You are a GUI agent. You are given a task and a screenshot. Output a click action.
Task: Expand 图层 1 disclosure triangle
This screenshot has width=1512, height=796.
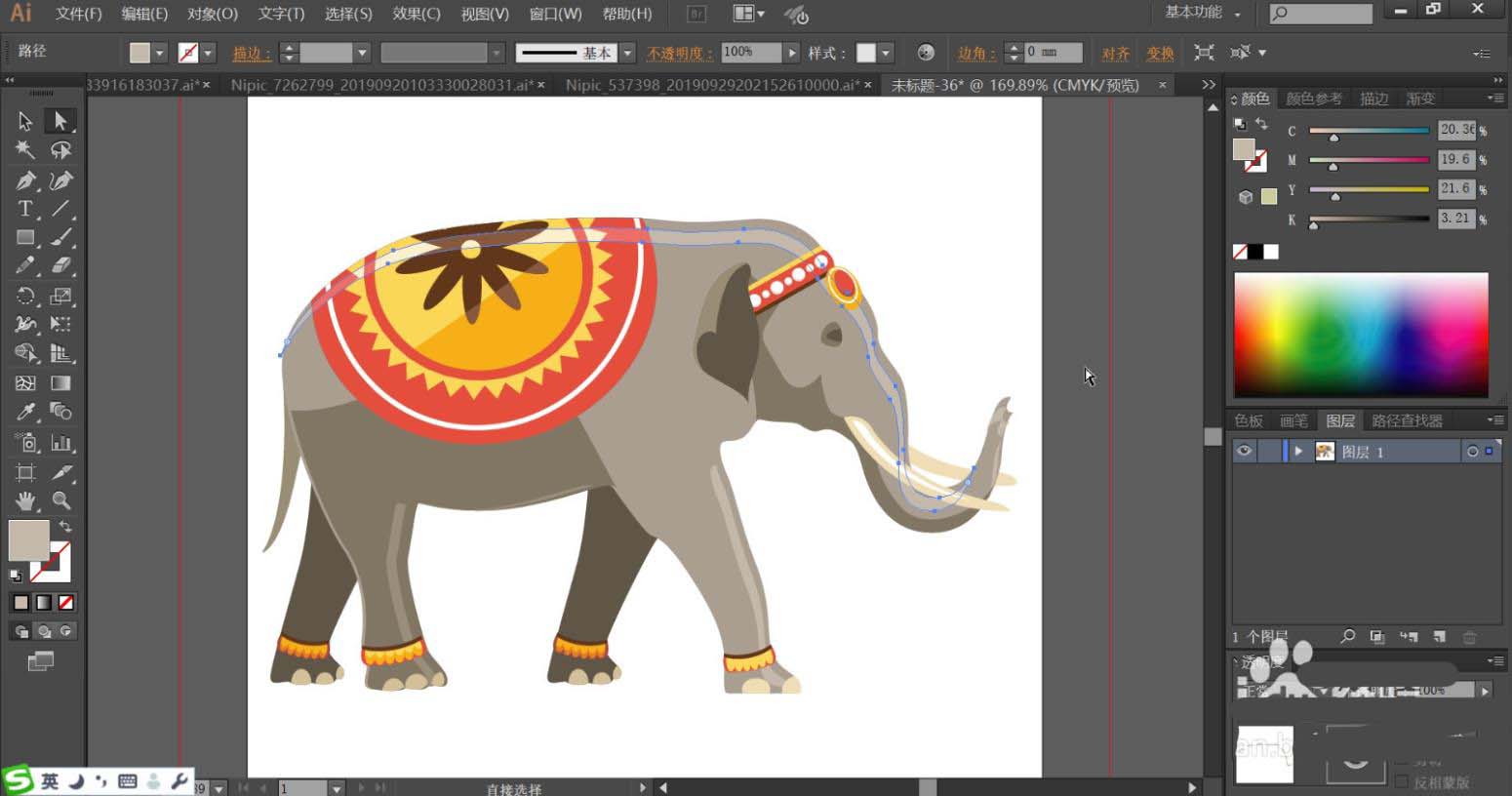(x=1298, y=451)
